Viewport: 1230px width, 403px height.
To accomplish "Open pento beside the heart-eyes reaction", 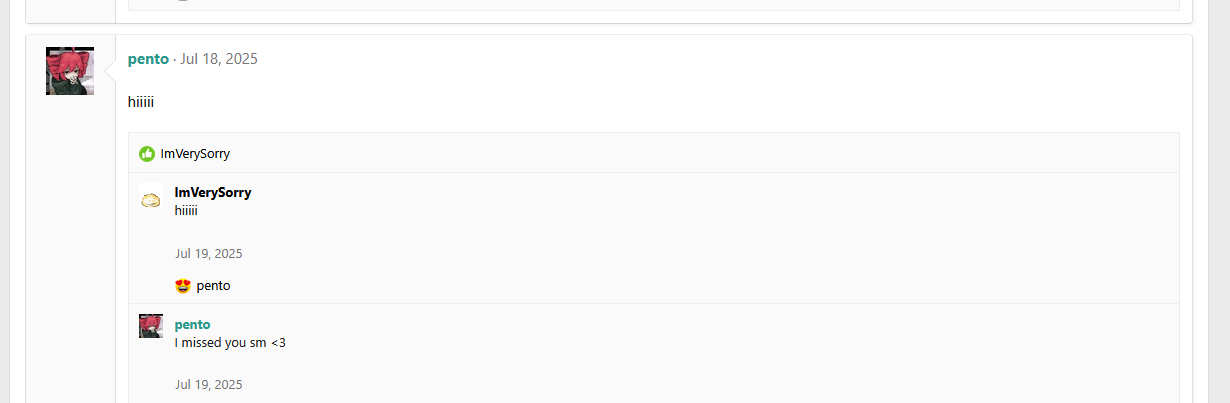I will point(213,286).
